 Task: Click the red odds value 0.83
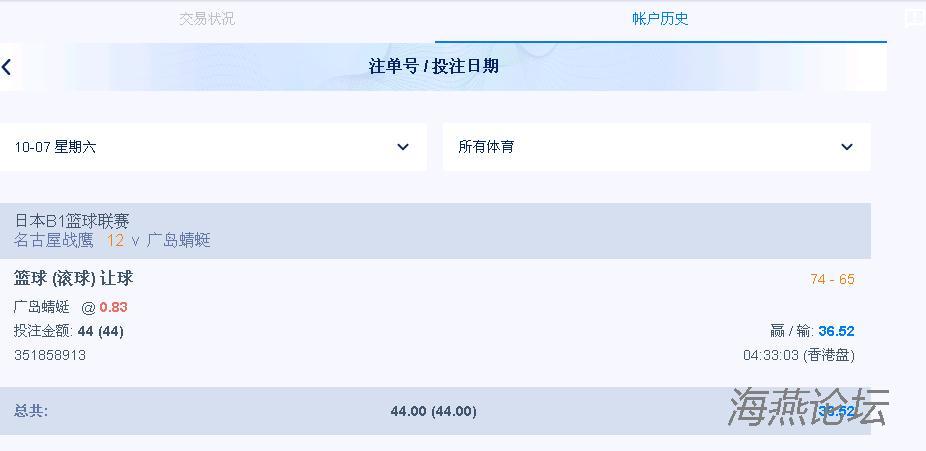113,307
